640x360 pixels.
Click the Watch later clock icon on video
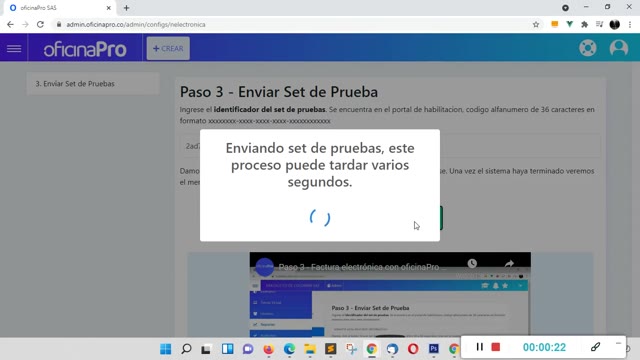pos(472,264)
